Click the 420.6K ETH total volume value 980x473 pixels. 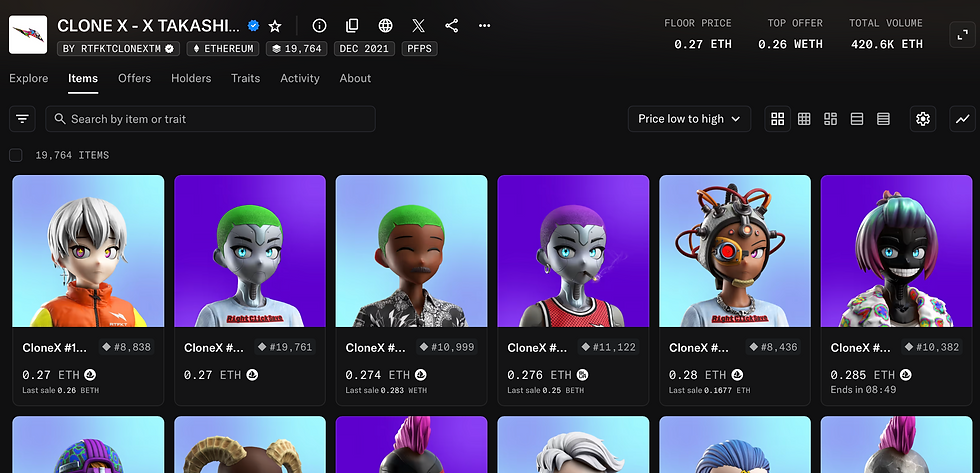(886, 44)
